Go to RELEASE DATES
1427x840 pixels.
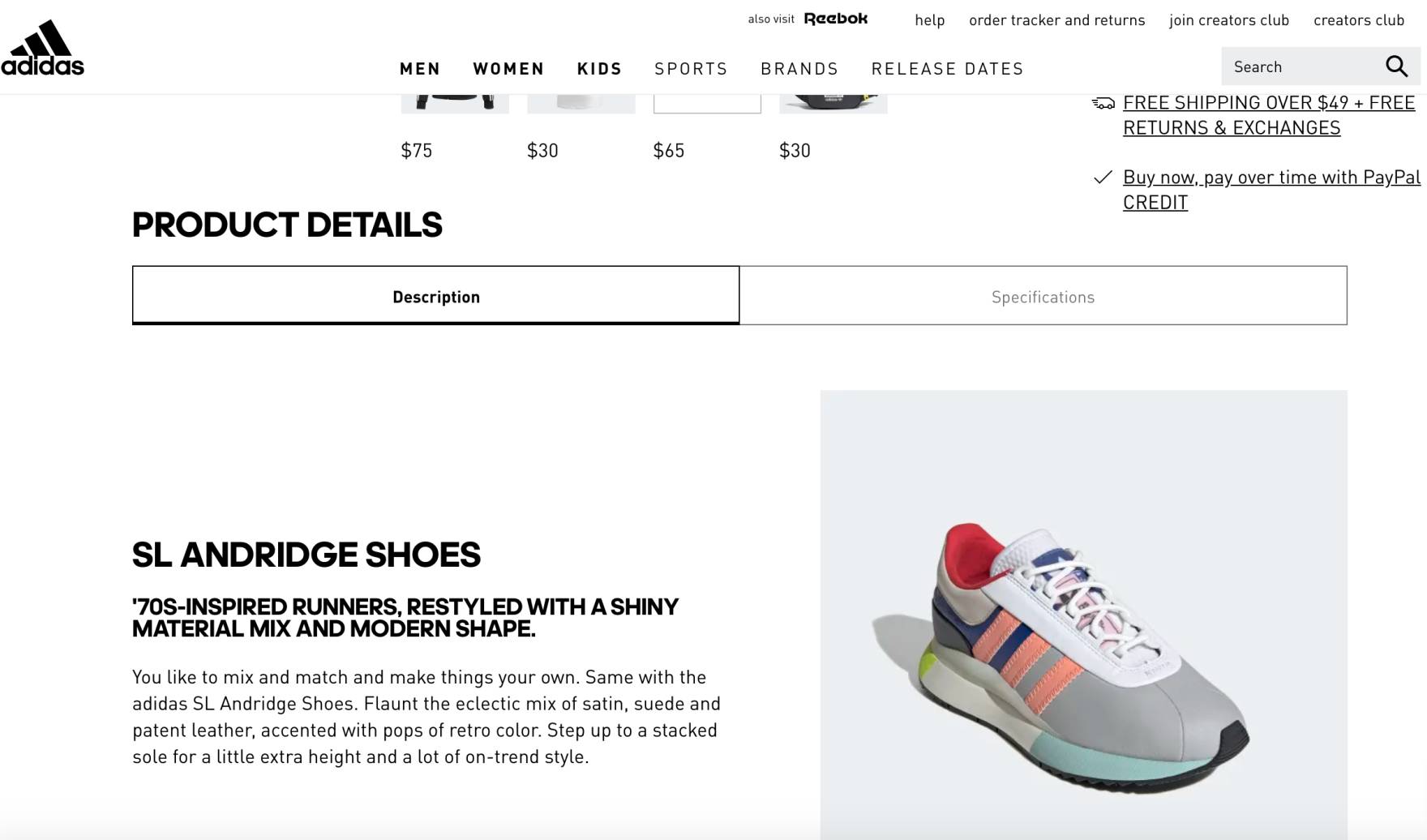point(947,69)
